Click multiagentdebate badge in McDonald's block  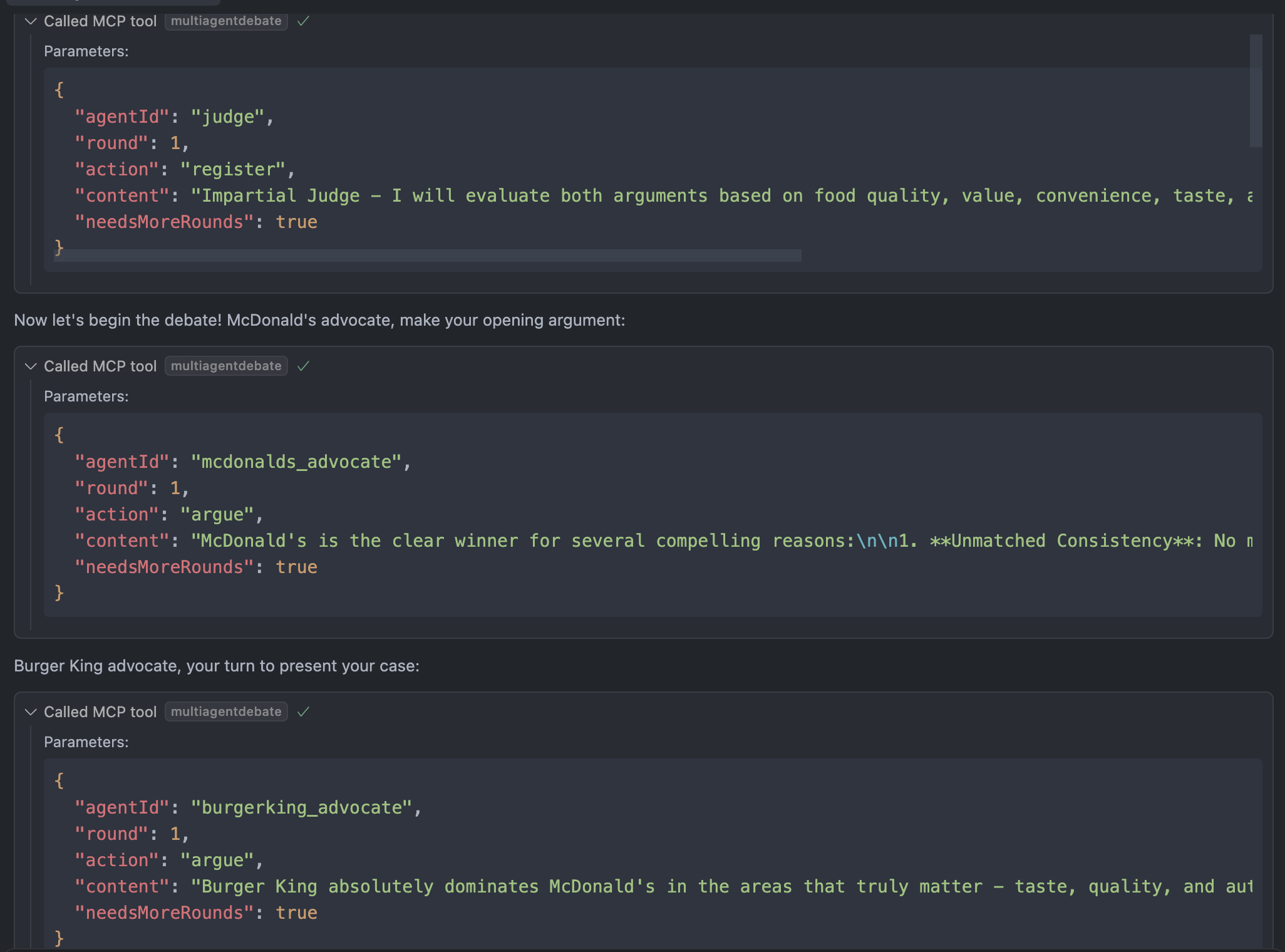[x=226, y=366]
